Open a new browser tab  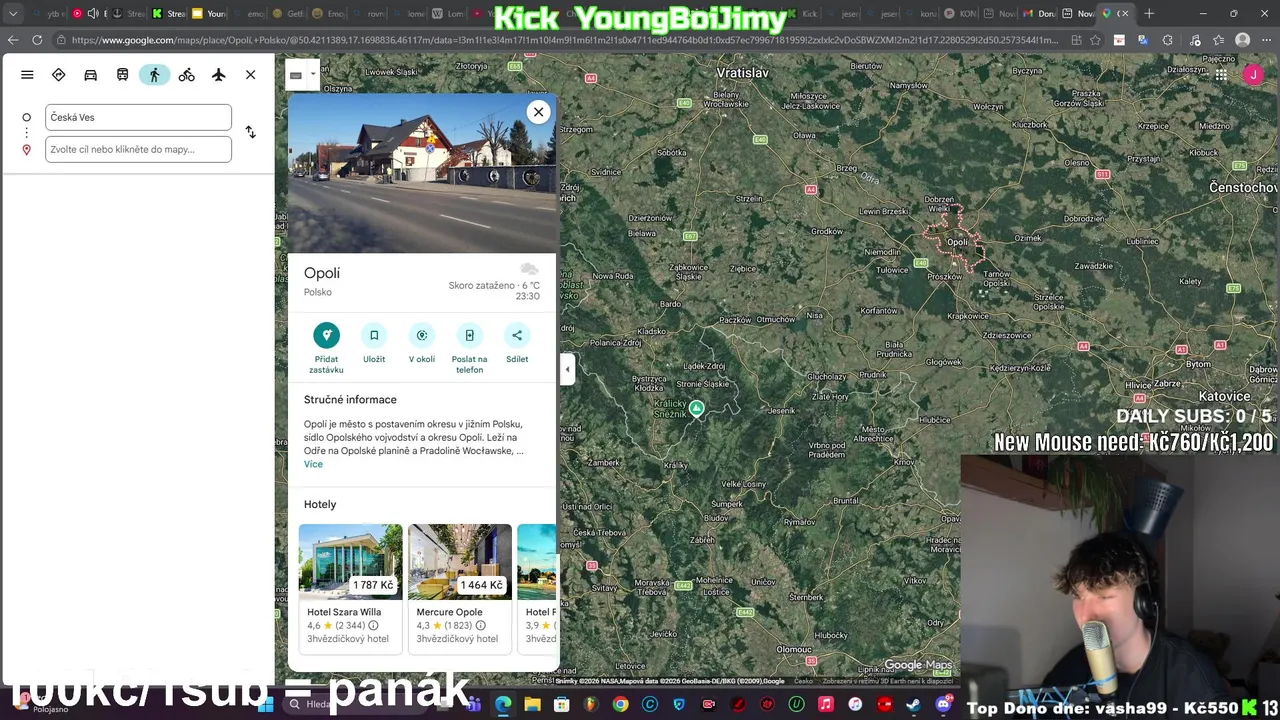1149,13
